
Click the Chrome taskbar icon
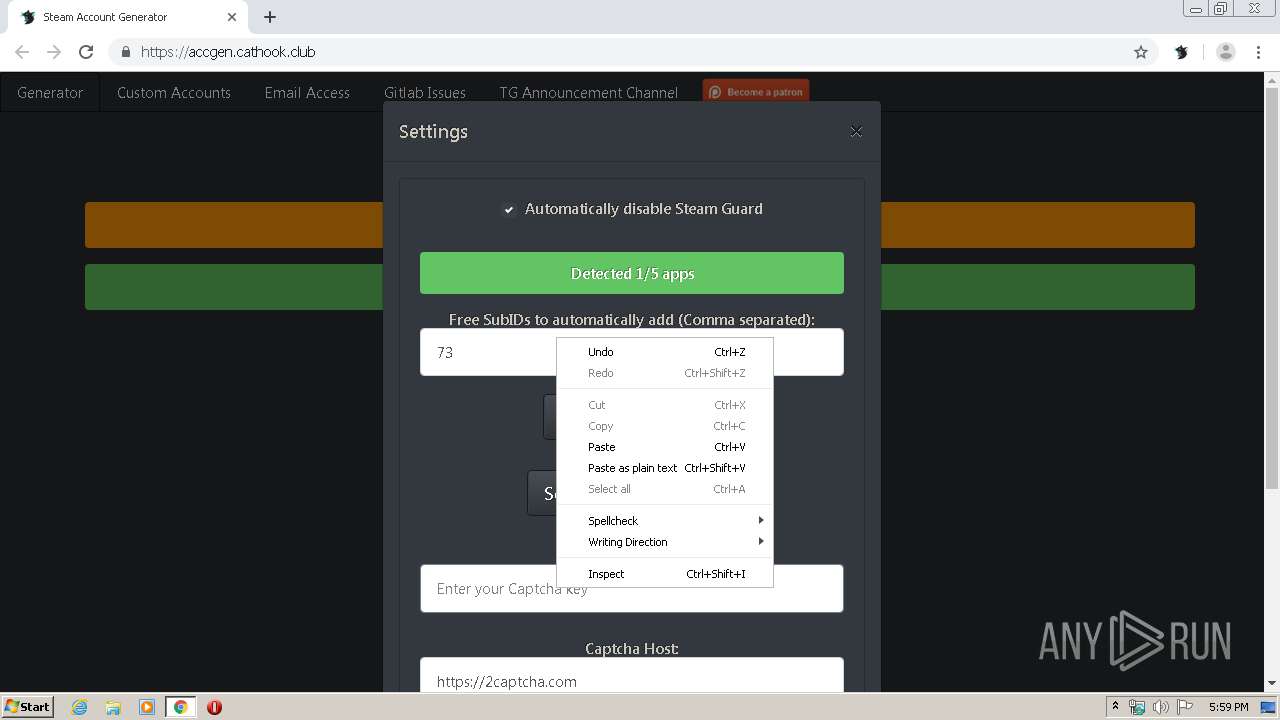(x=180, y=707)
